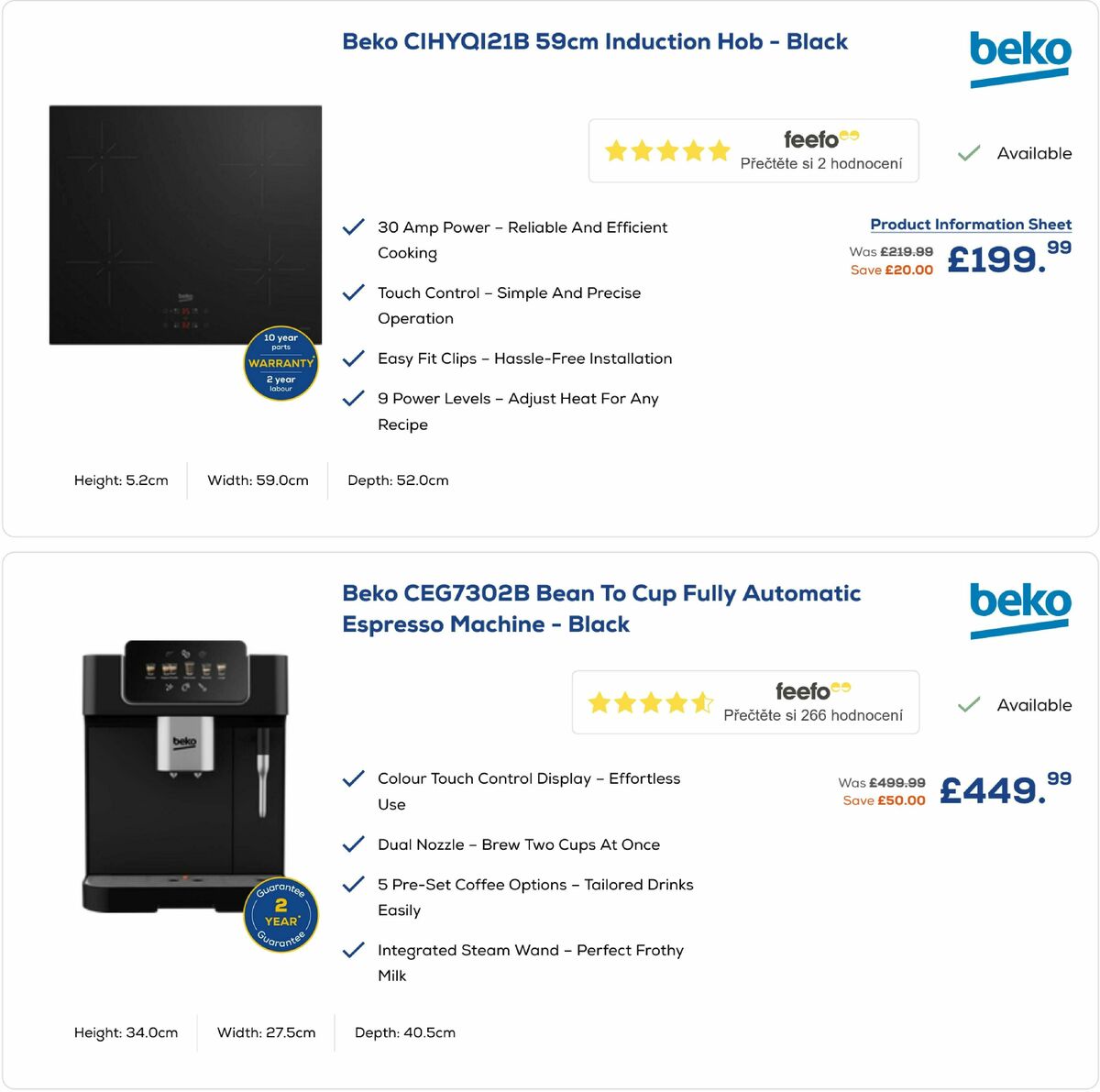
Task: Click the 2 Year Guarantee badge on the coffee machine
Action: (x=280, y=914)
